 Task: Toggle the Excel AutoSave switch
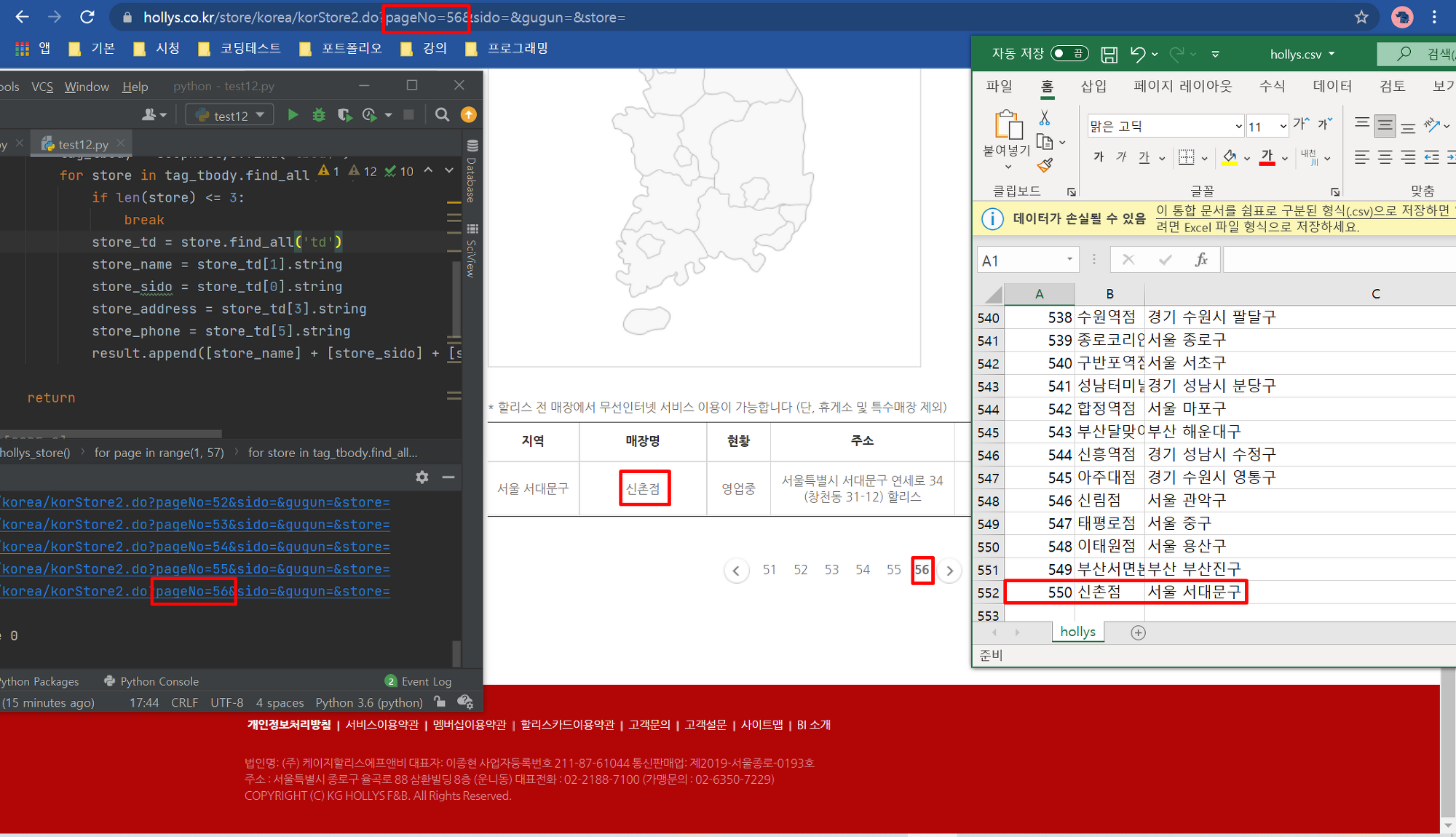point(1069,53)
